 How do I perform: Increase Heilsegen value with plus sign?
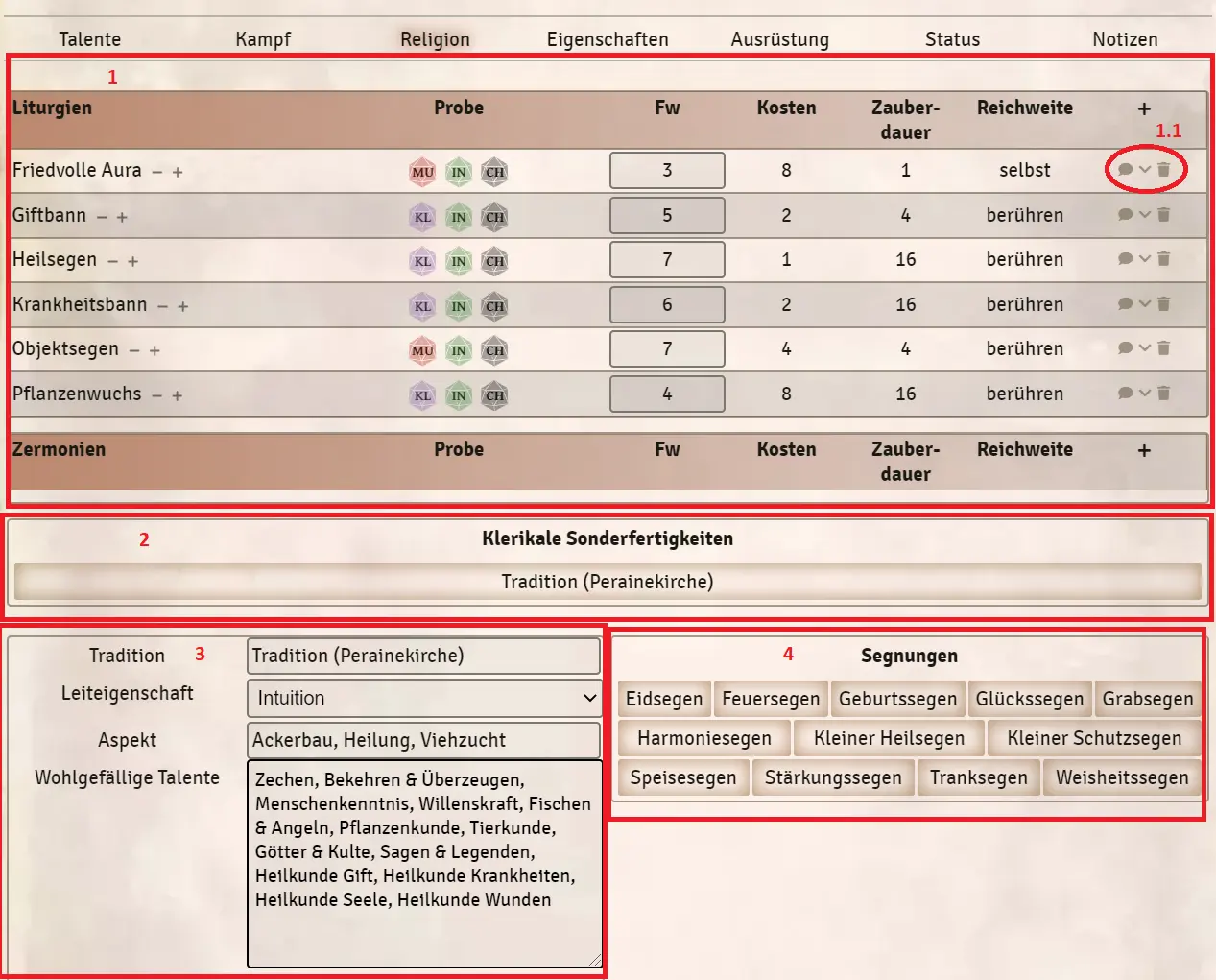(132, 261)
